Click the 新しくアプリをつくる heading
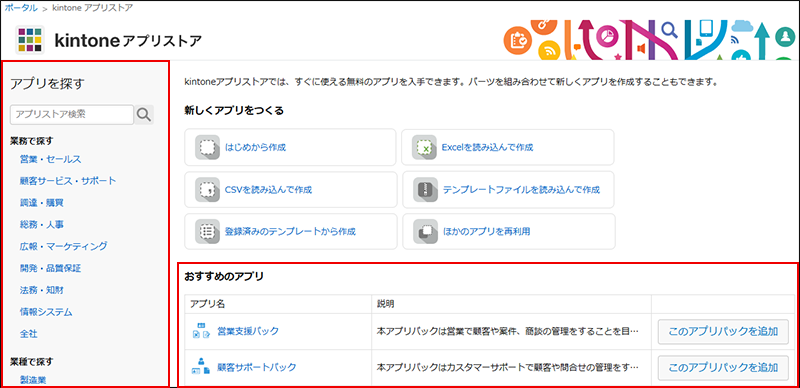The image size is (800, 388). 234,110
